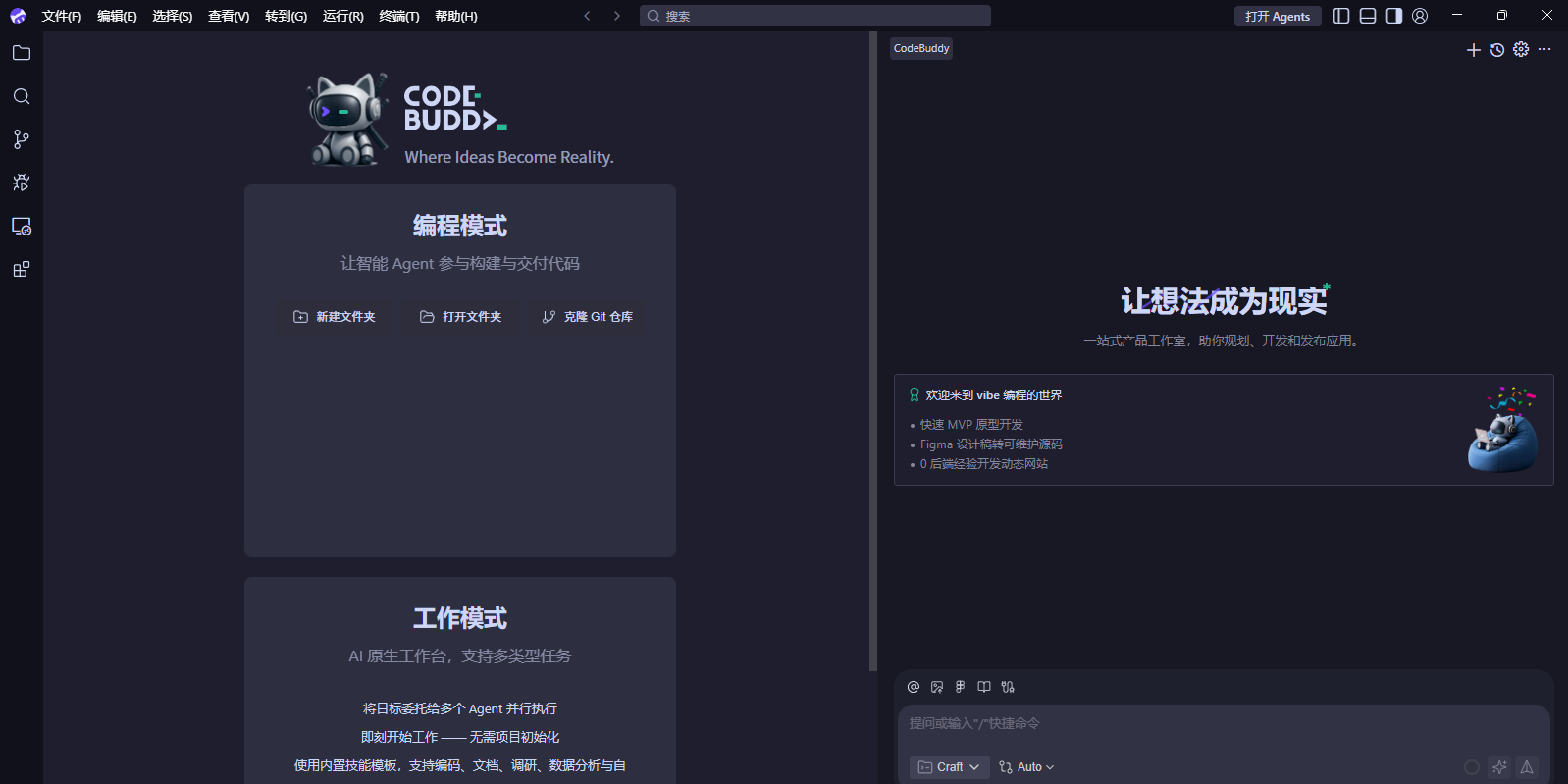The width and height of the screenshot is (1568, 784).
Task: Minimize the application window
Action: click(1456, 16)
